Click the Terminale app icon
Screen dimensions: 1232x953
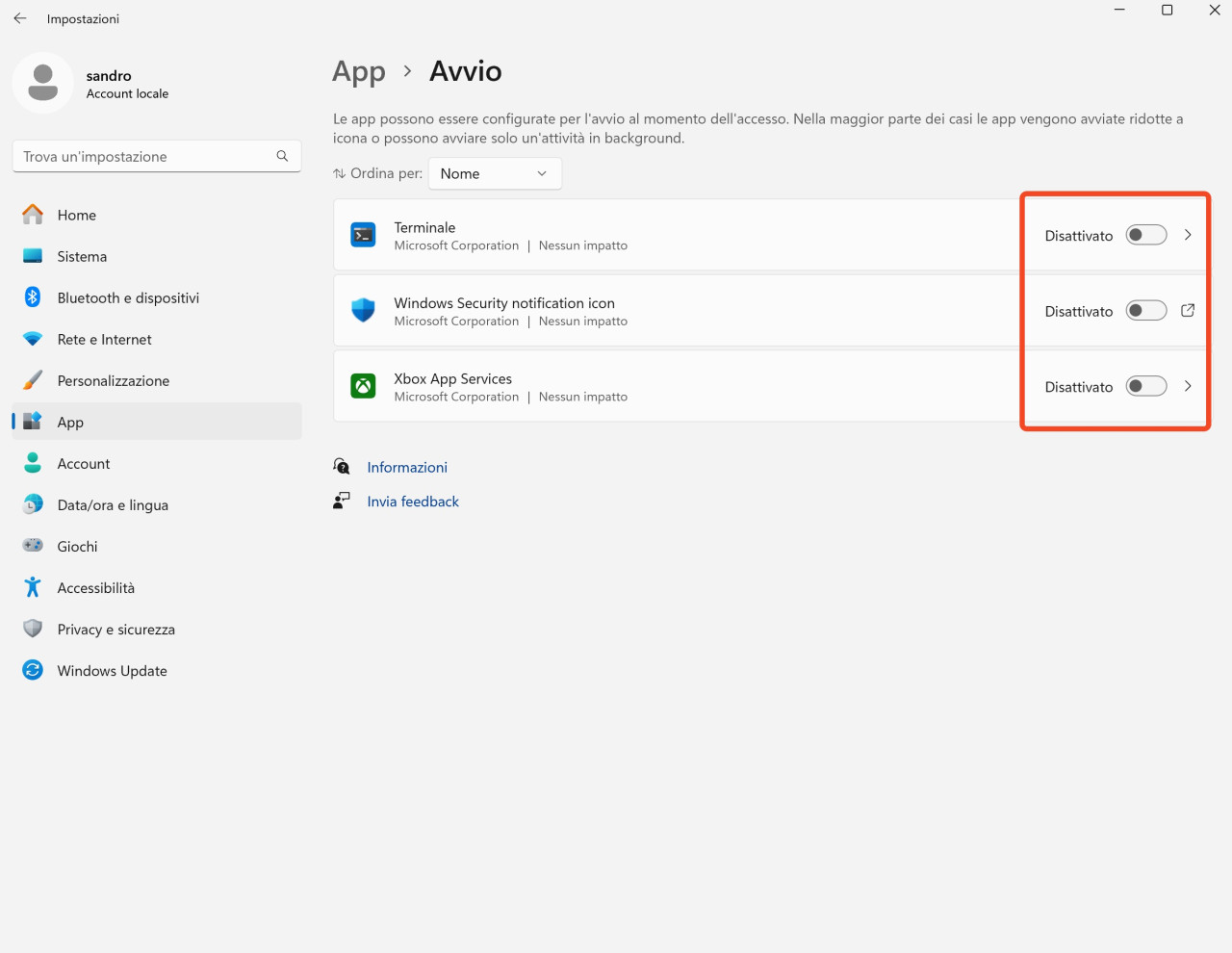363,235
